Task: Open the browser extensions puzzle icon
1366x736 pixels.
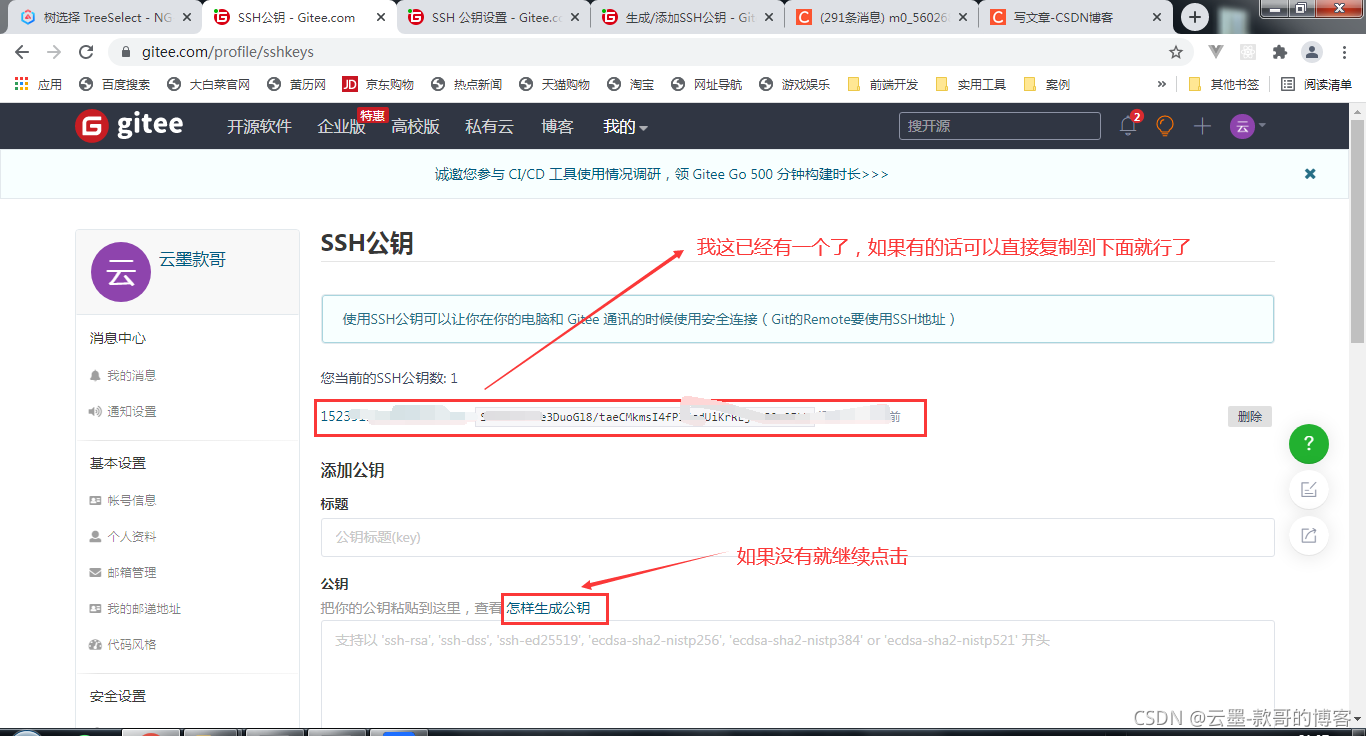Action: click(x=1279, y=52)
